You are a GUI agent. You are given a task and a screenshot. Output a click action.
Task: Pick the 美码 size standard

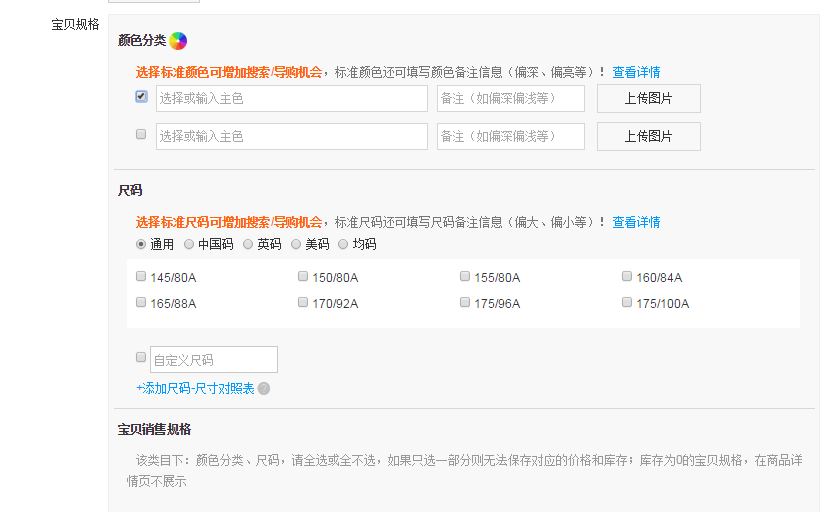click(296, 244)
